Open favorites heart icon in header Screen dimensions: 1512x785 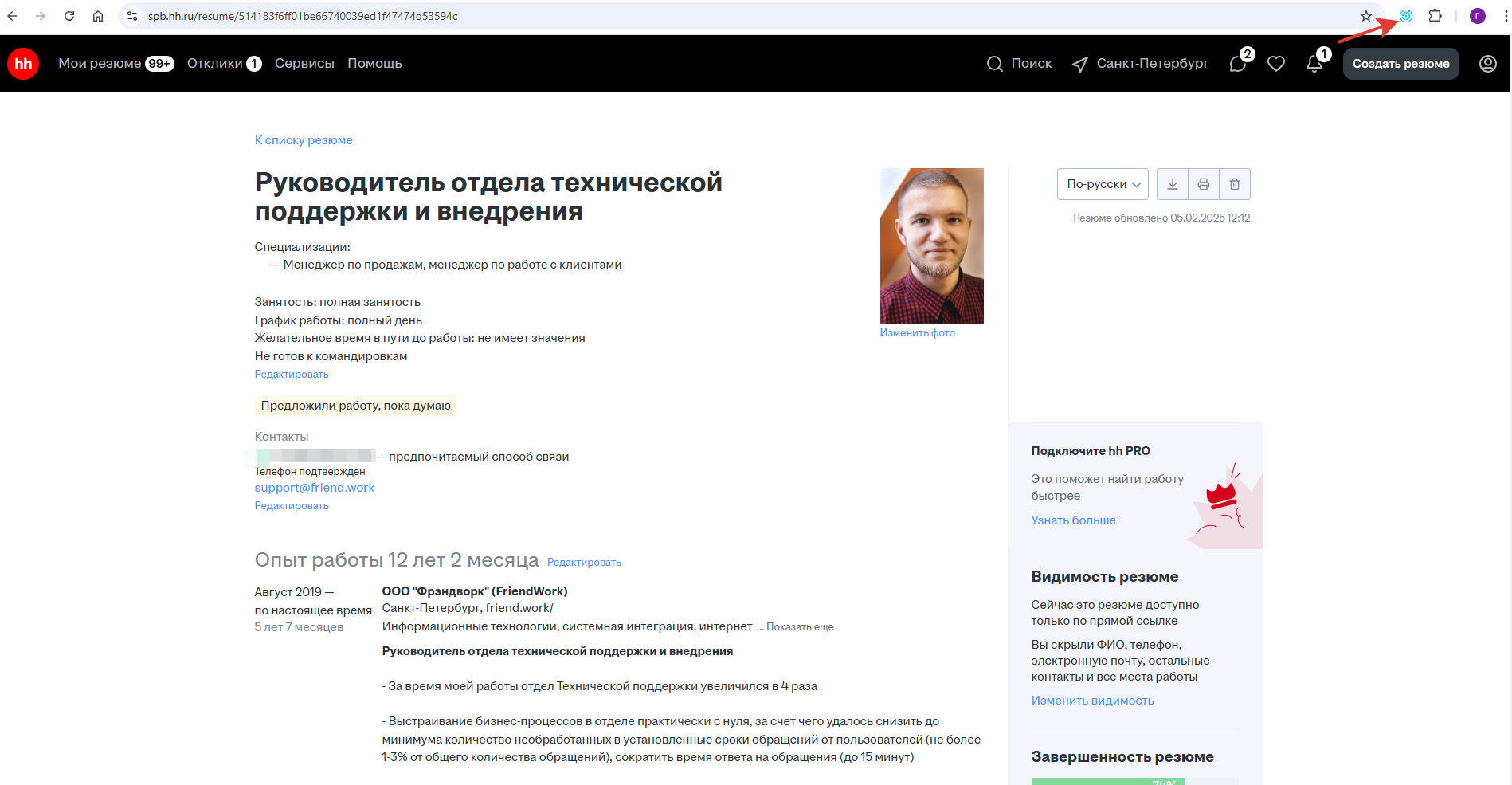1276,64
